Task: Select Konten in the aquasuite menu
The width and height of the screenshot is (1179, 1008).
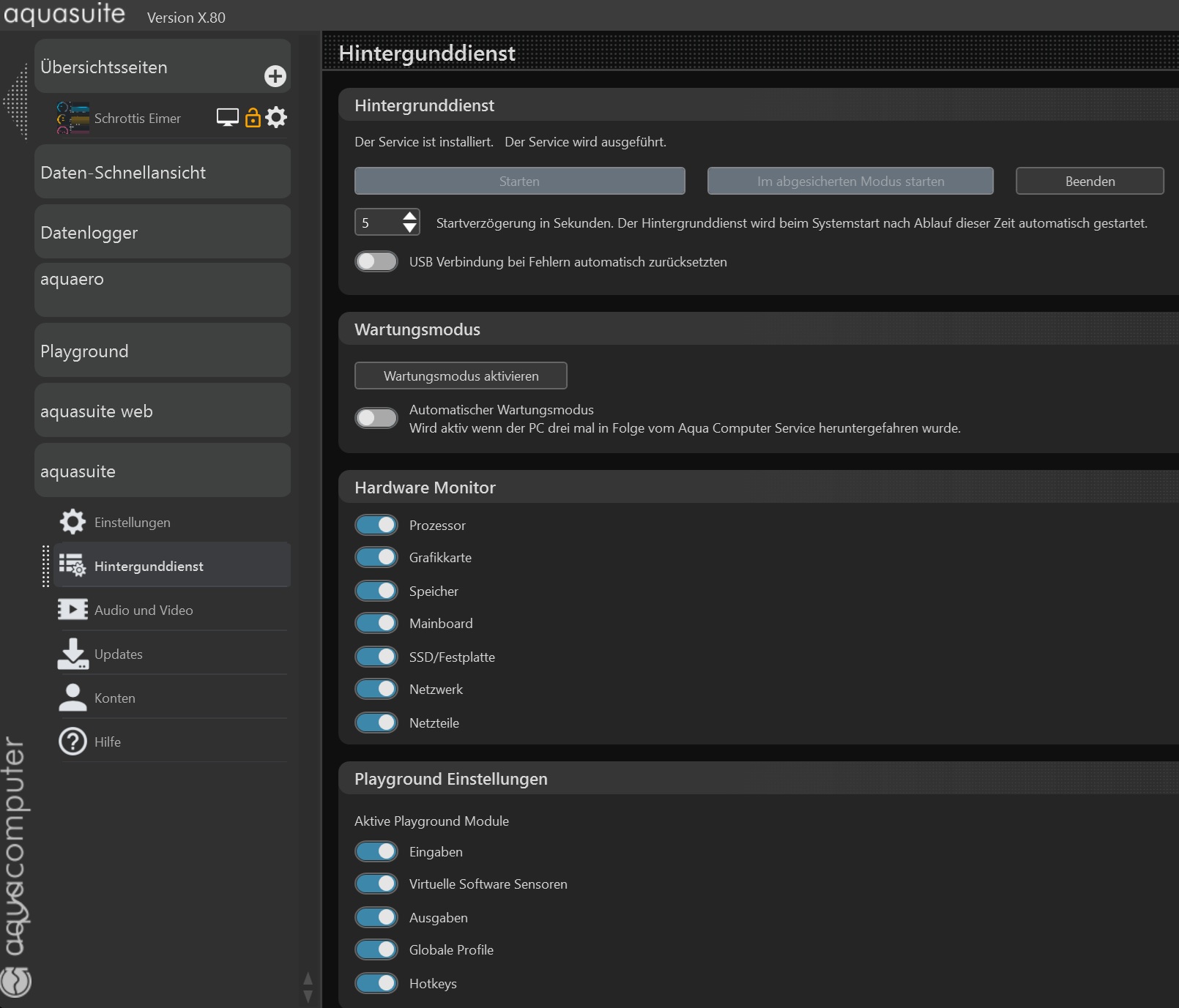Action: pos(115,698)
